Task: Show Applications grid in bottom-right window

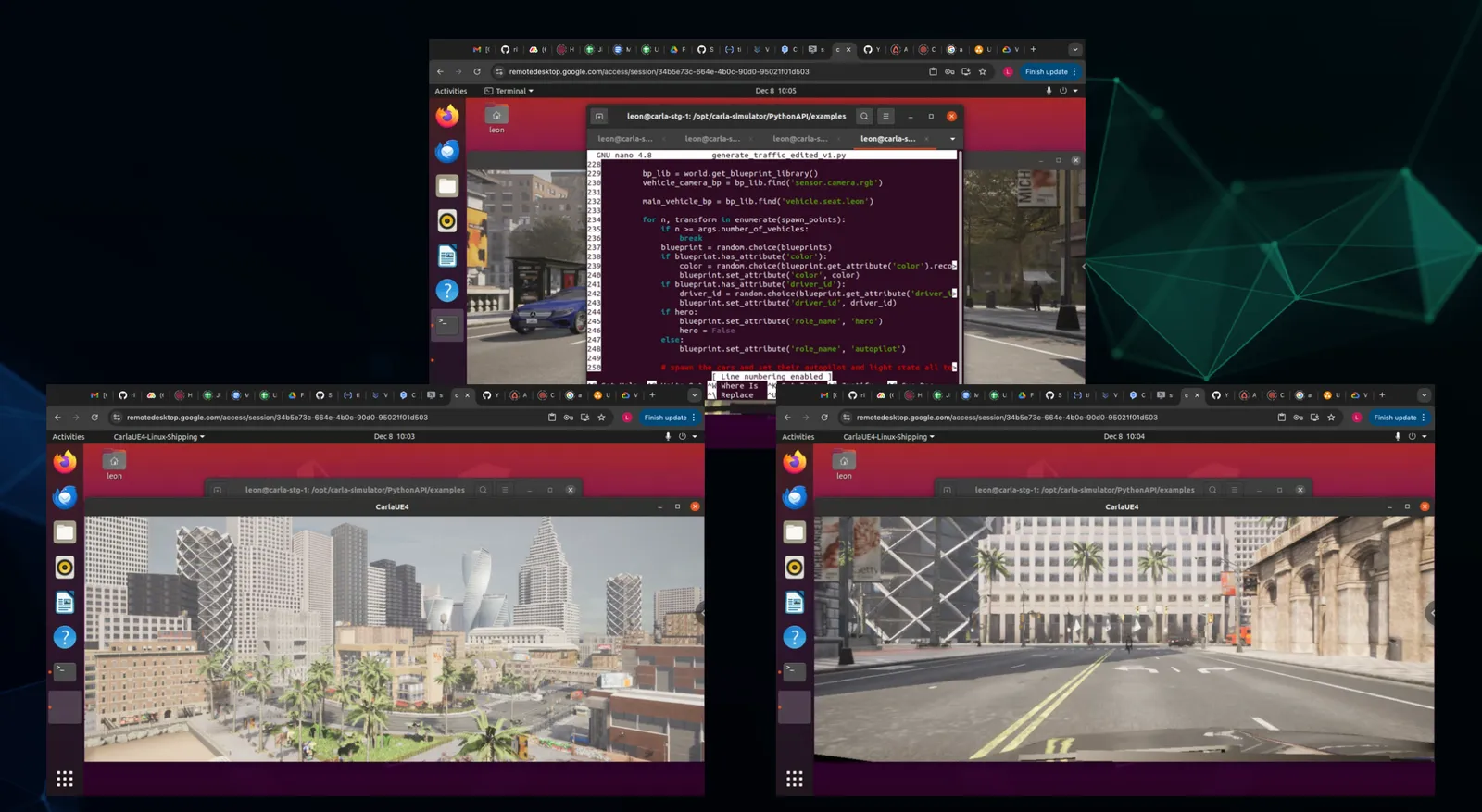Action: pos(795,779)
